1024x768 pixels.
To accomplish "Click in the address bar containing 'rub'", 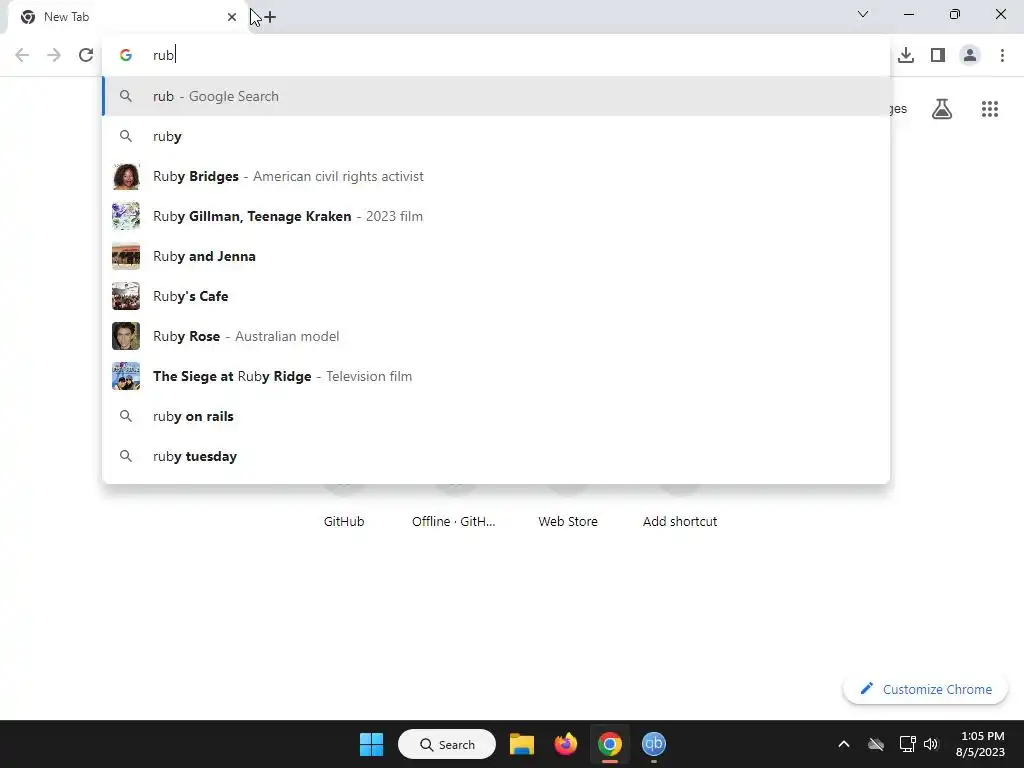I will click(x=496, y=55).
